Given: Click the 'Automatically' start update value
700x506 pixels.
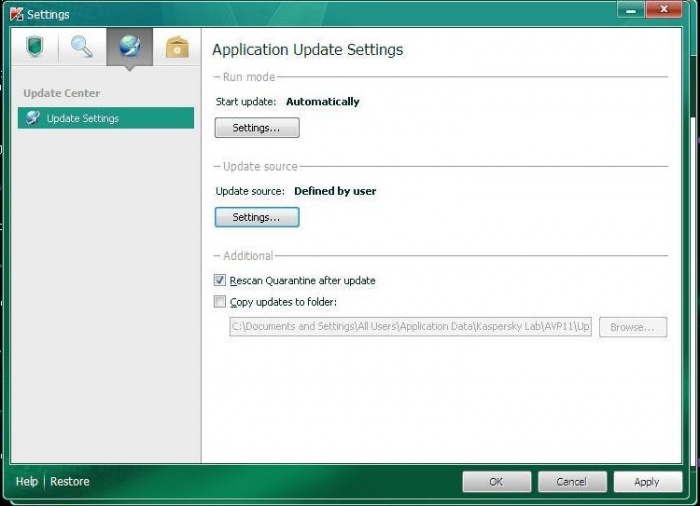Looking at the screenshot, I should [323, 102].
